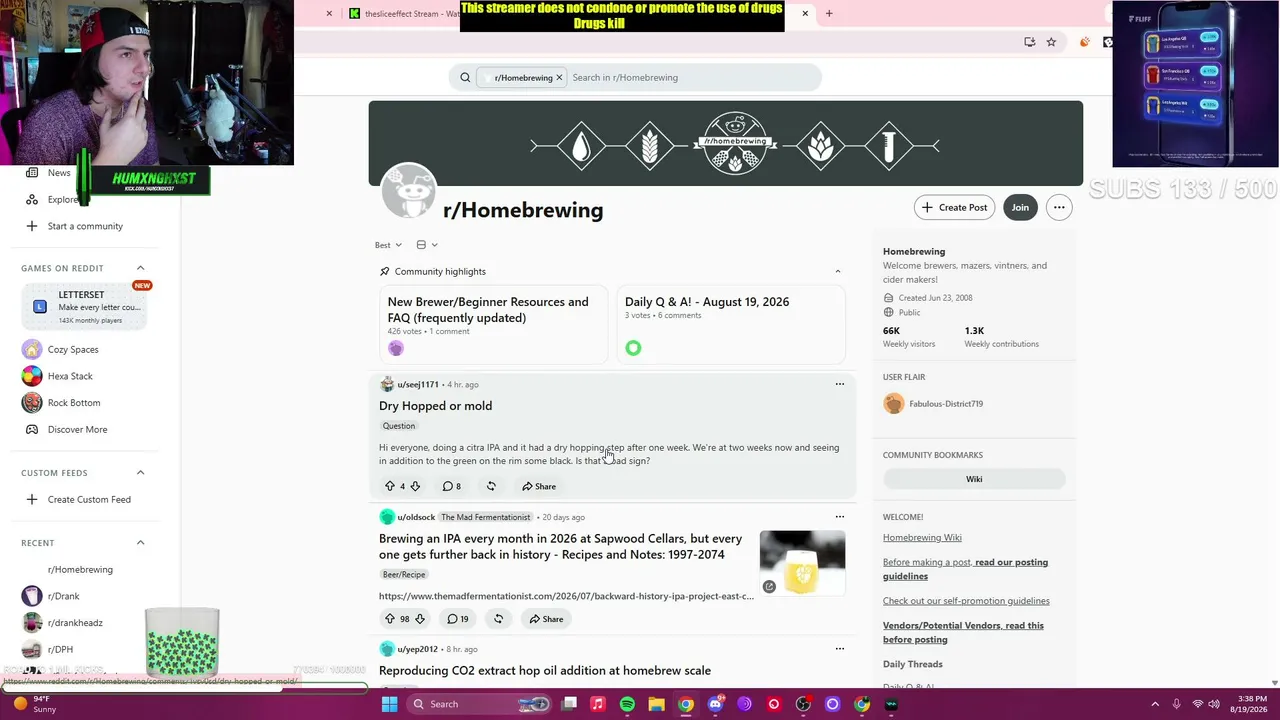Show hidden system tray icons
The height and width of the screenshot is (720, 1280).
click(1156, 704)
